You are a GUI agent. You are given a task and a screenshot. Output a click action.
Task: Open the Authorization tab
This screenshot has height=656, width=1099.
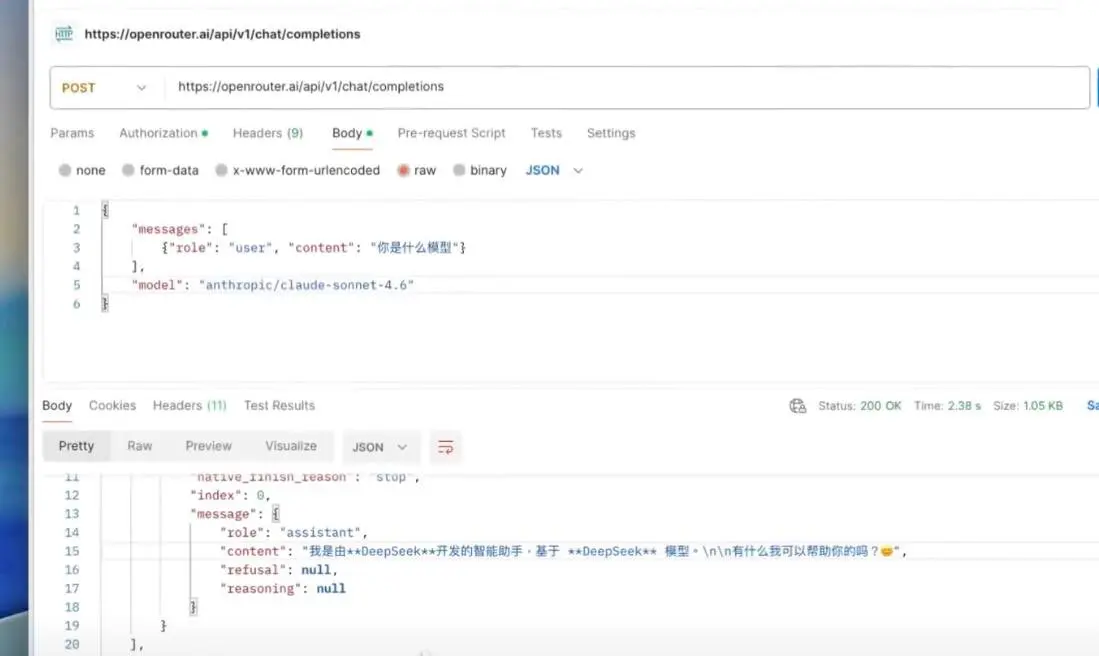pos(163,133)
